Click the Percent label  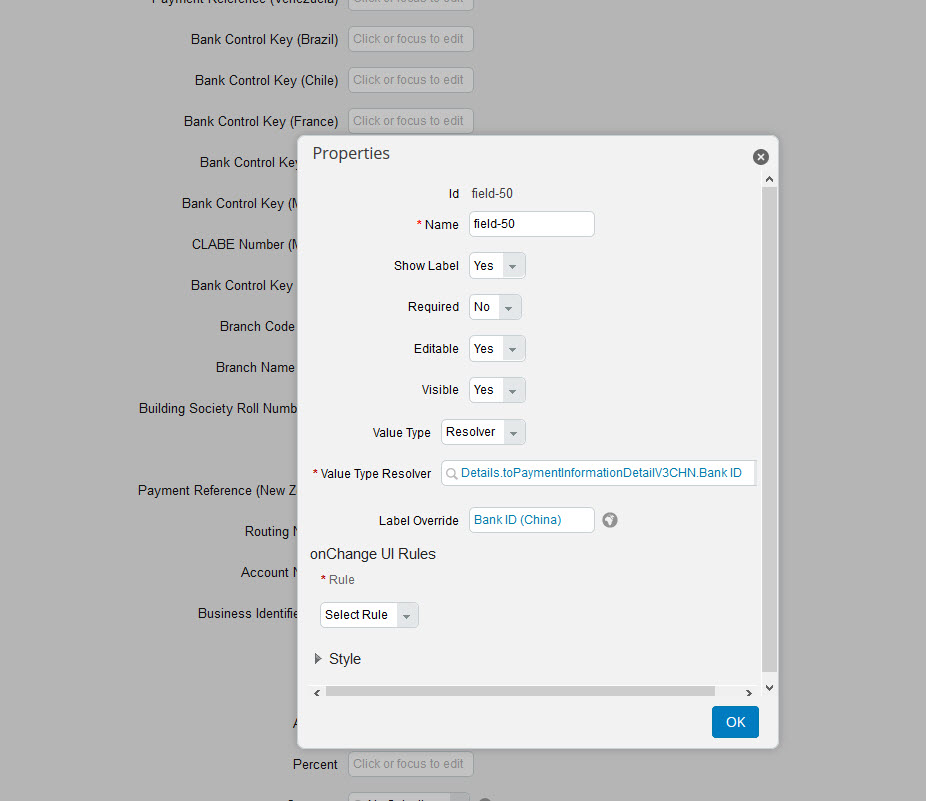click(x=315, y=764)
